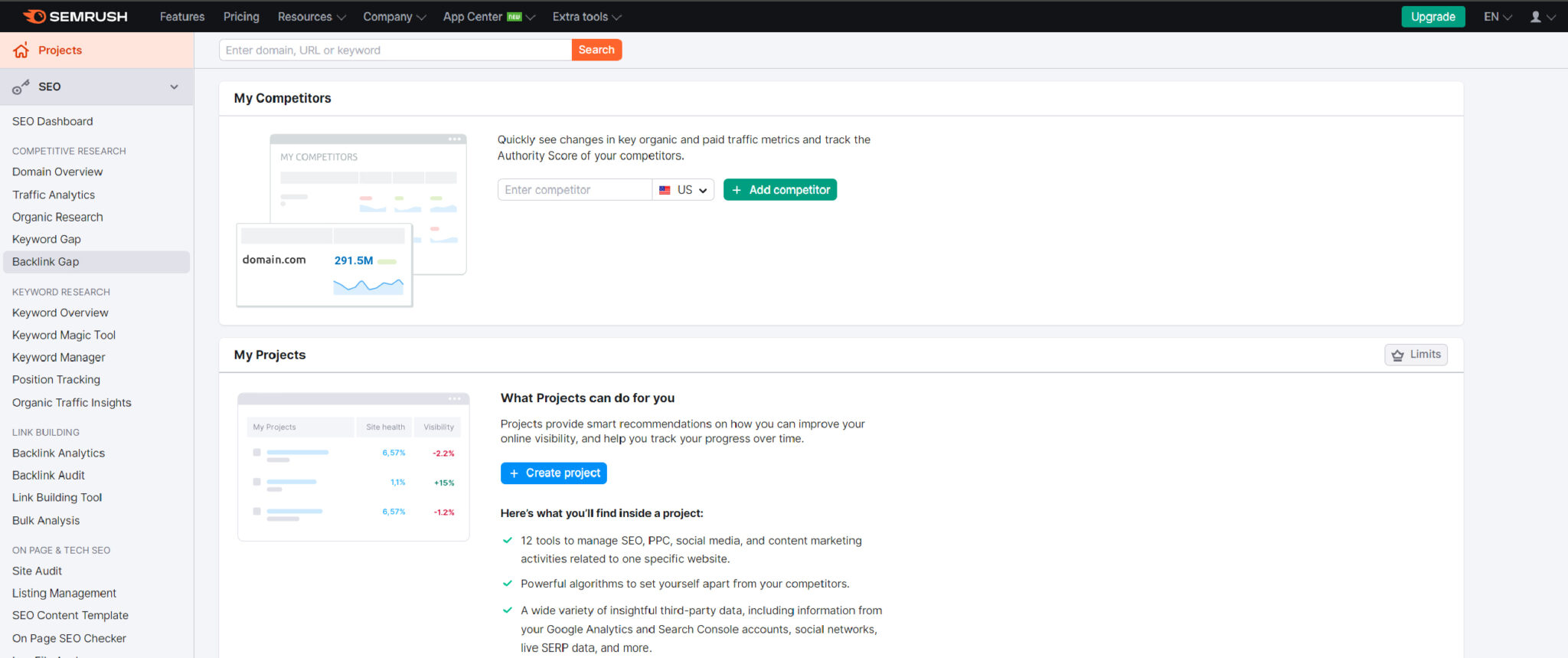1568x658 pixels.
Task: Click the Add competitor button
Action: click(x=780, y=190)
